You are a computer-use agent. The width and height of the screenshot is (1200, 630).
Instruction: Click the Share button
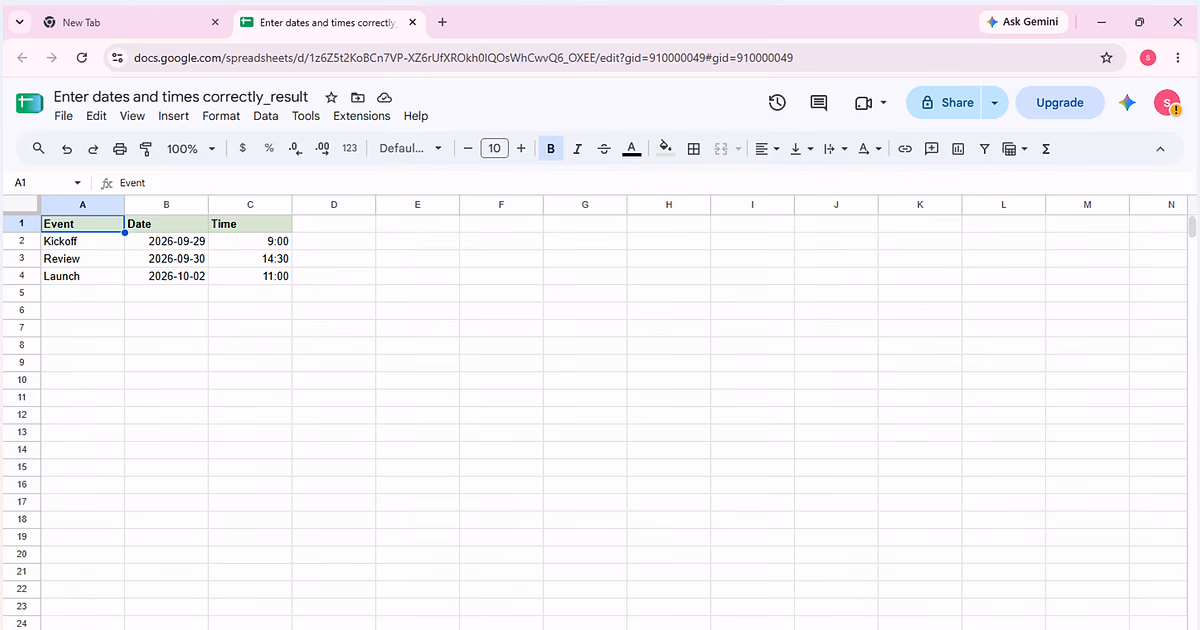tap(945, 102)
